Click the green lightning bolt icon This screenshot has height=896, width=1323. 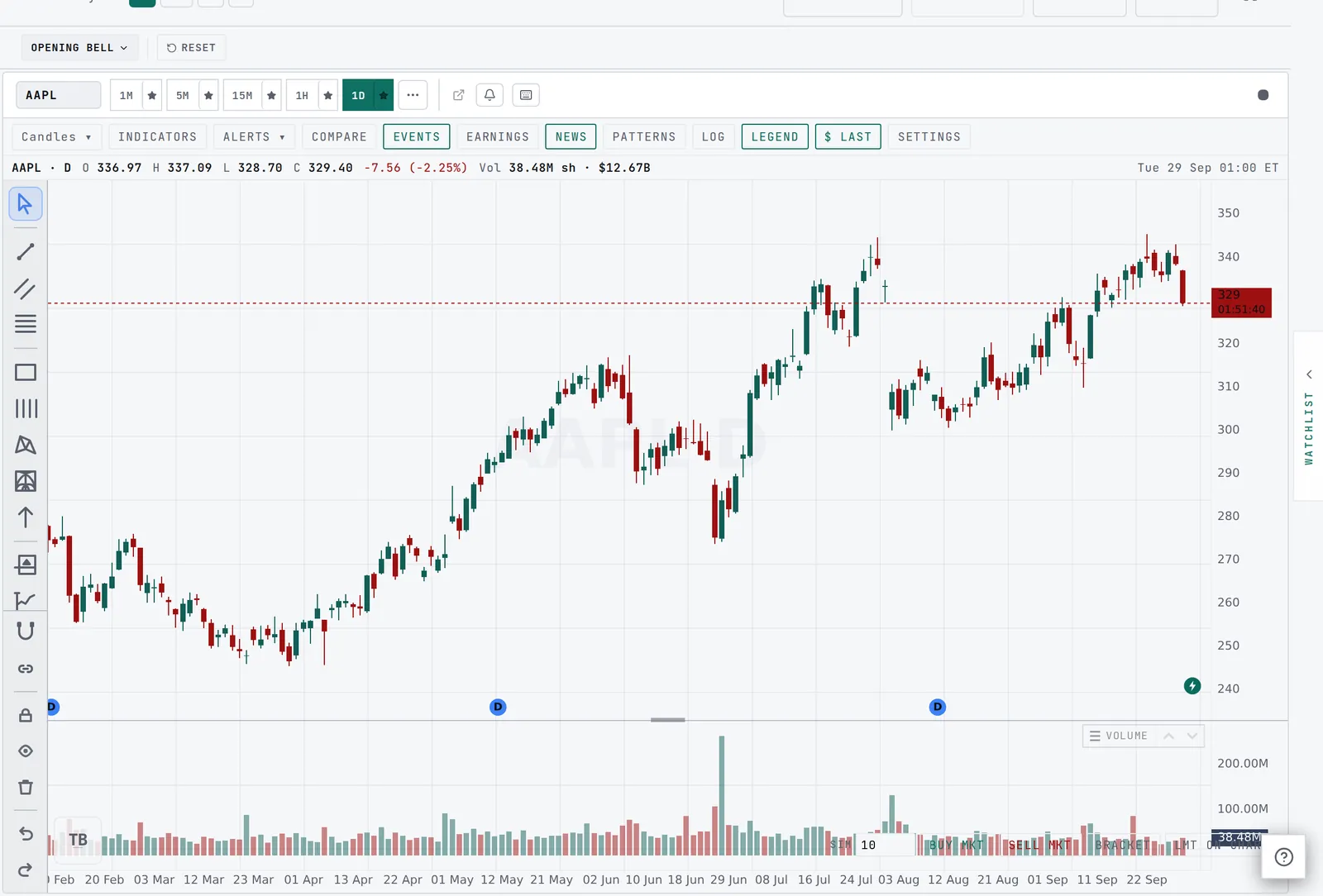pos(1192,686)
